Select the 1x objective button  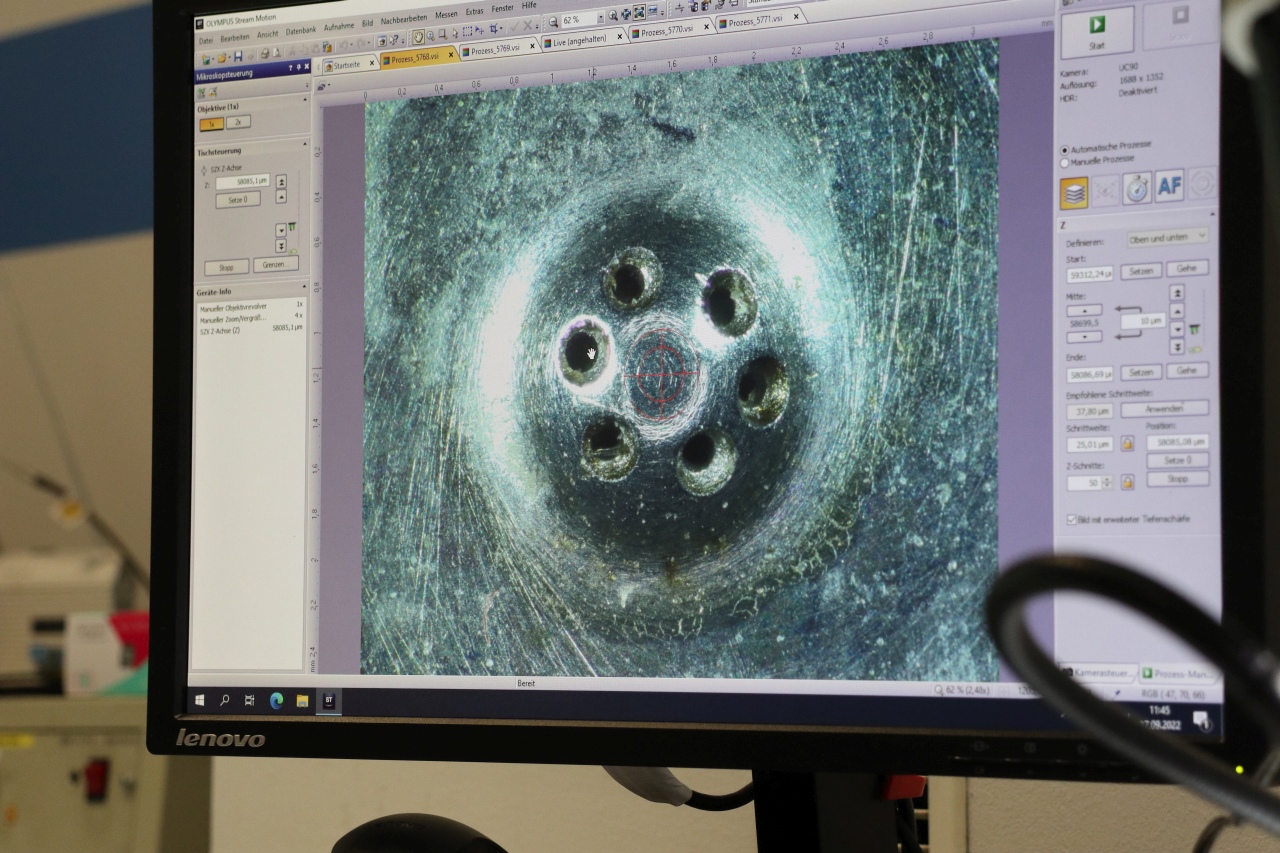[x=211, y=124]
